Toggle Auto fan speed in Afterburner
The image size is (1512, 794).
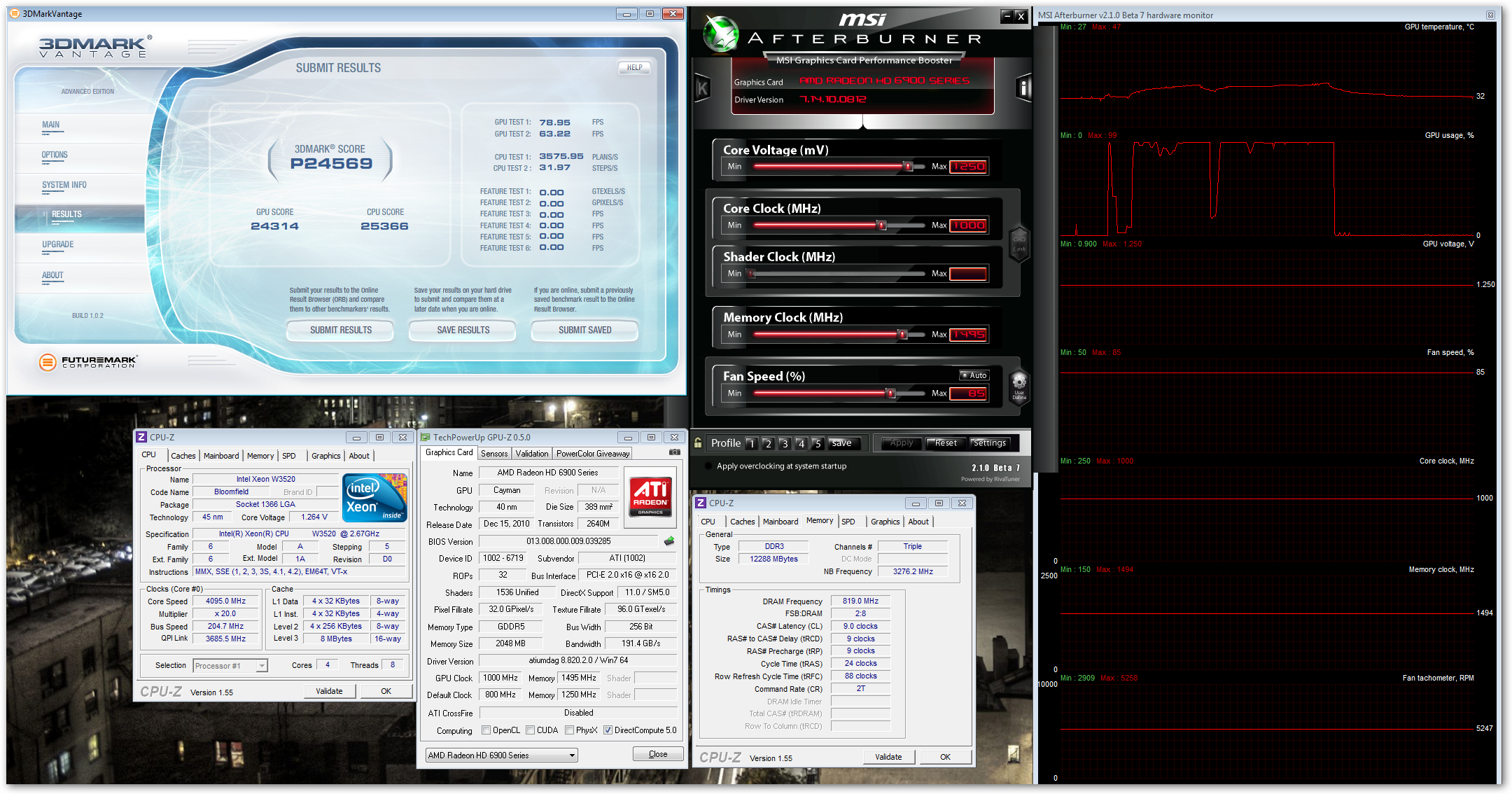click(x=974, y=375)
